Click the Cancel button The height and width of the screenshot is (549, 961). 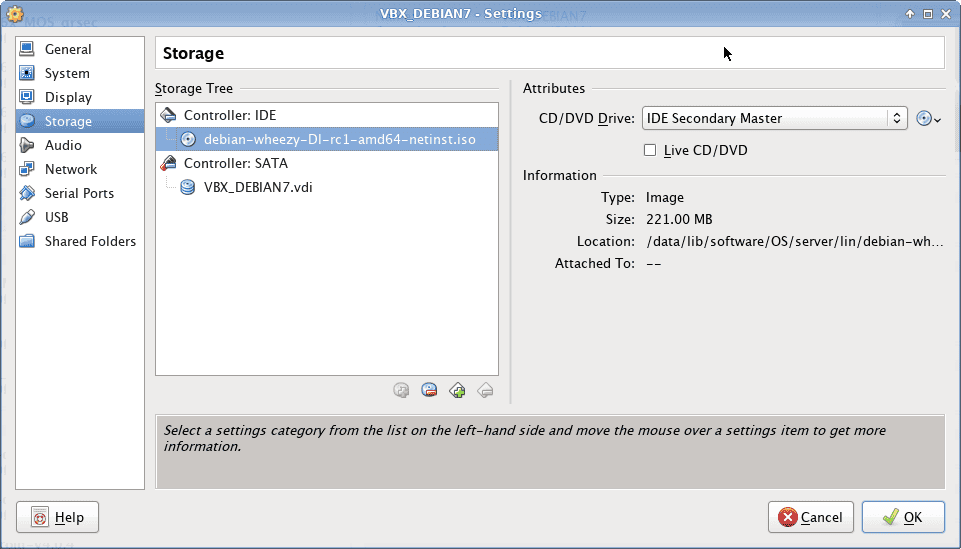click(x=810, y=517)
